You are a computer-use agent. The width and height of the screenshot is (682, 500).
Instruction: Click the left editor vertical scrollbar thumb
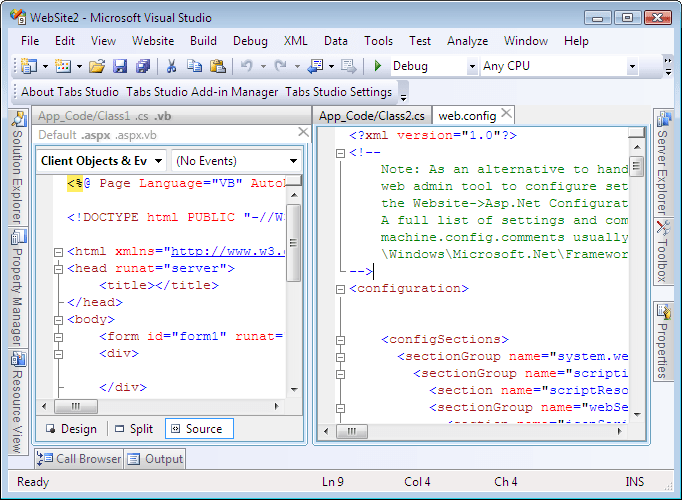point(294,243)
